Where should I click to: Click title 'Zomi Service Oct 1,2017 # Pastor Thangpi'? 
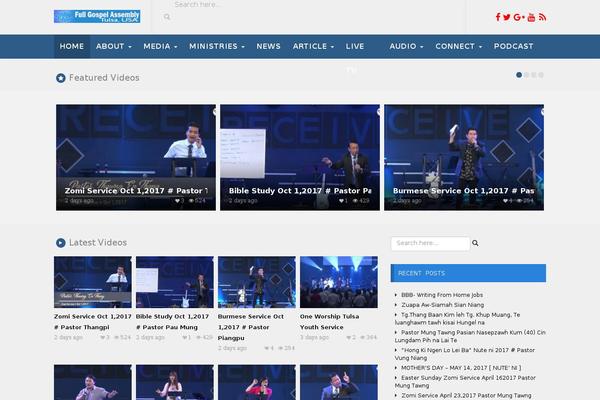click(93, 322)
